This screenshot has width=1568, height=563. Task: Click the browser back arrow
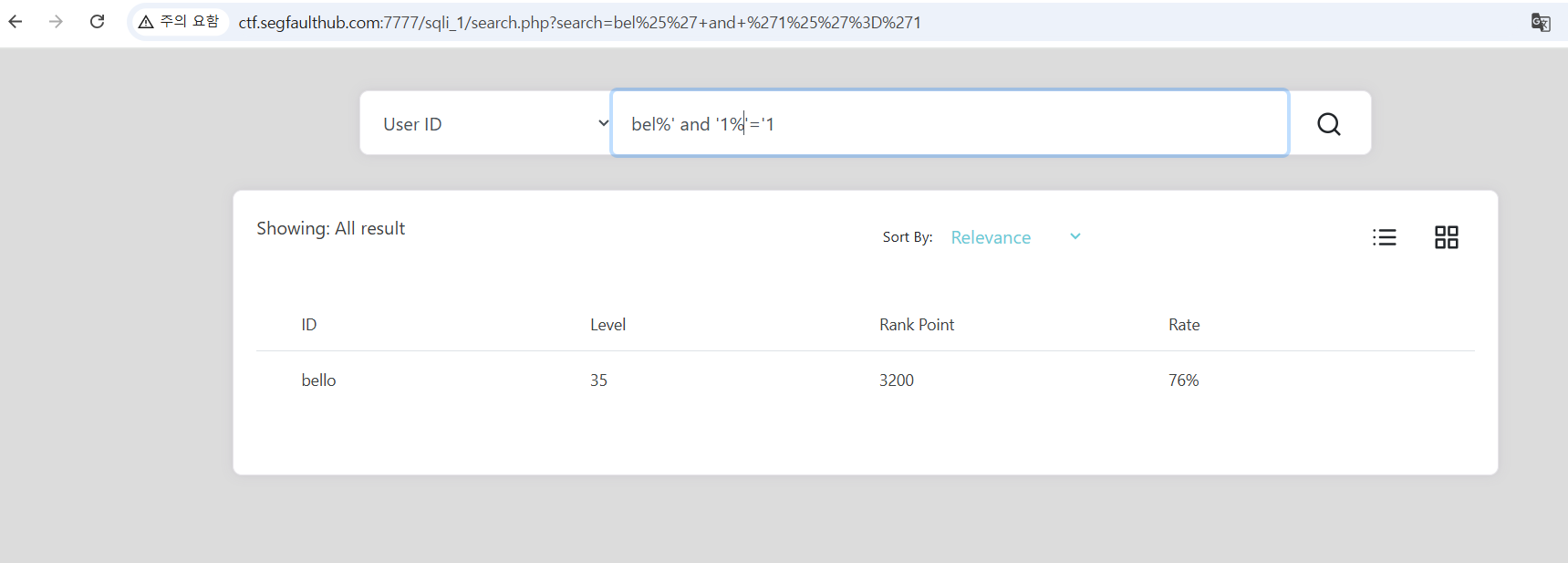coord(16,22)
